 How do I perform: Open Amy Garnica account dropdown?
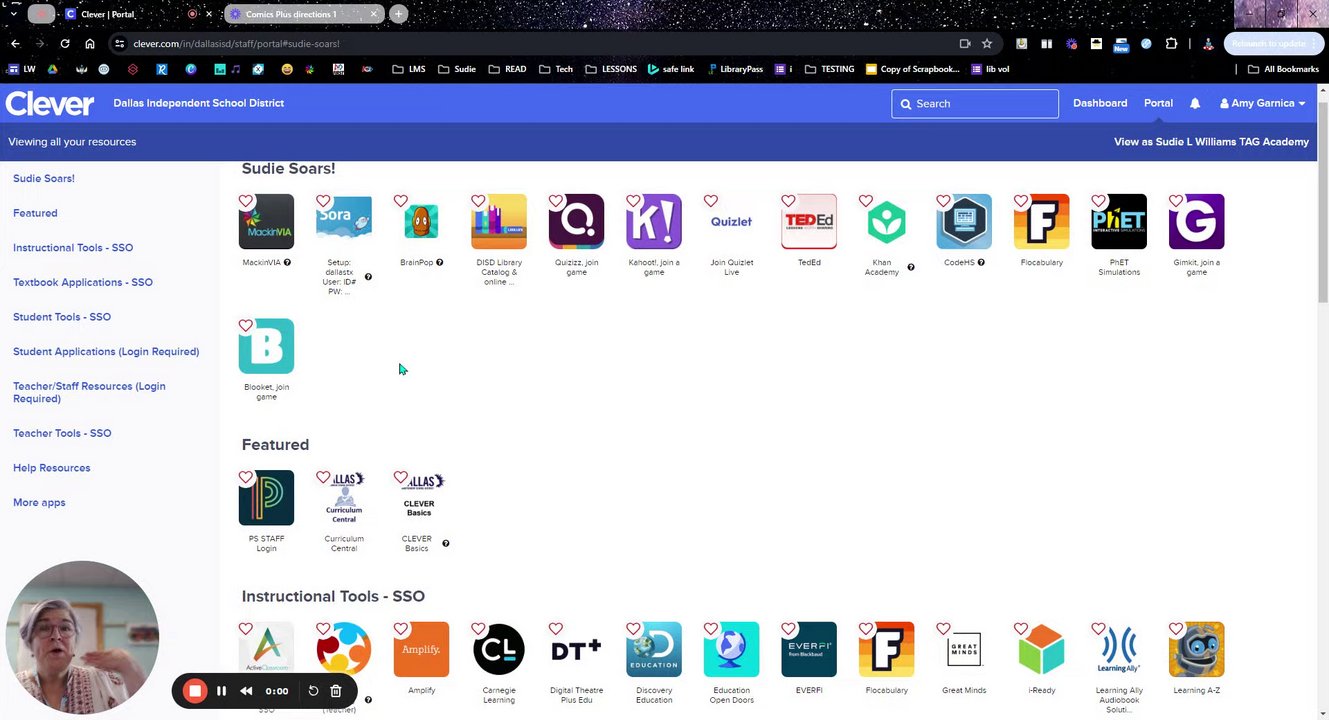[x=1262, y=103]
